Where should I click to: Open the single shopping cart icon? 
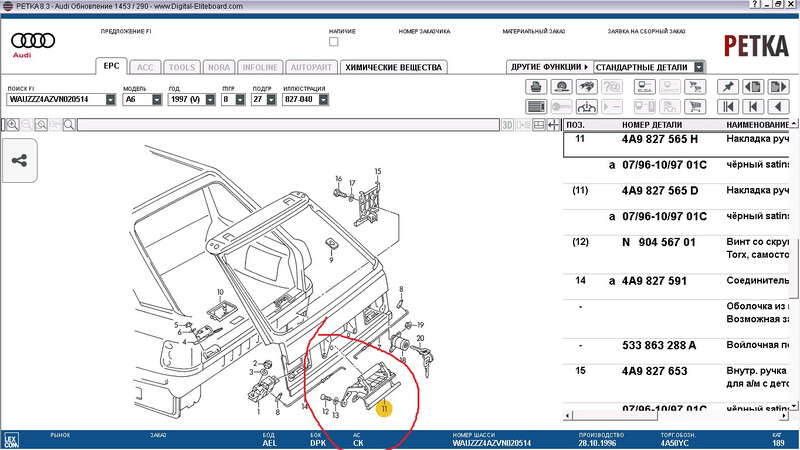tap(695, 107)
